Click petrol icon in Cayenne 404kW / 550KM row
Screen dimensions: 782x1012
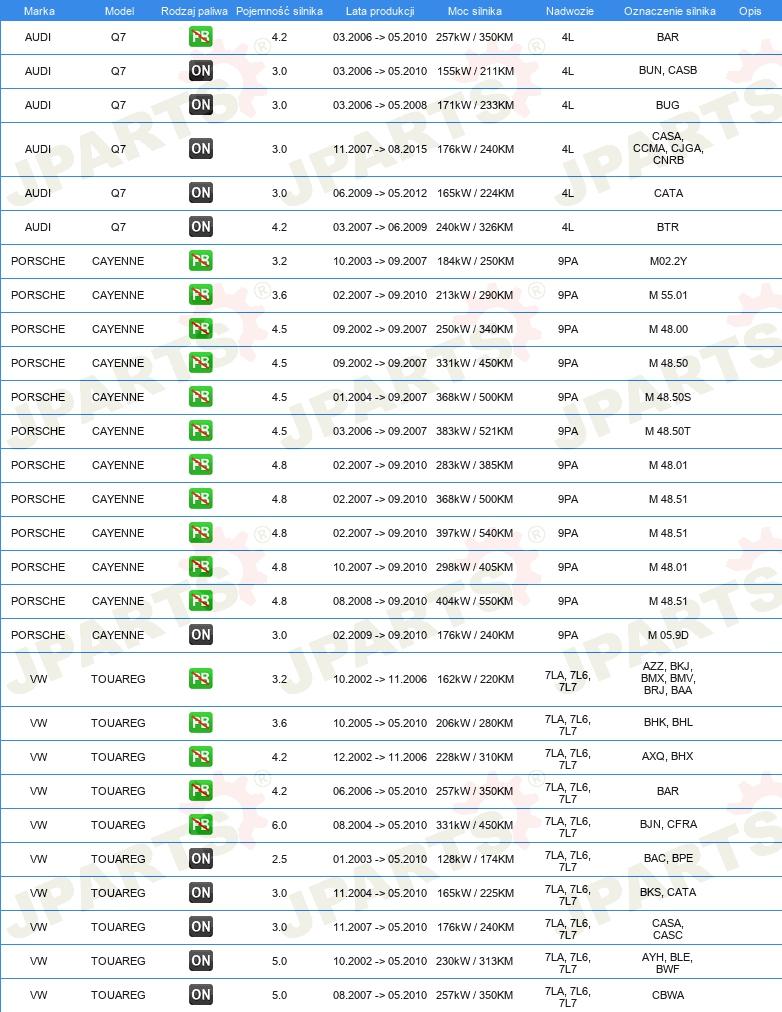(201, 600)
